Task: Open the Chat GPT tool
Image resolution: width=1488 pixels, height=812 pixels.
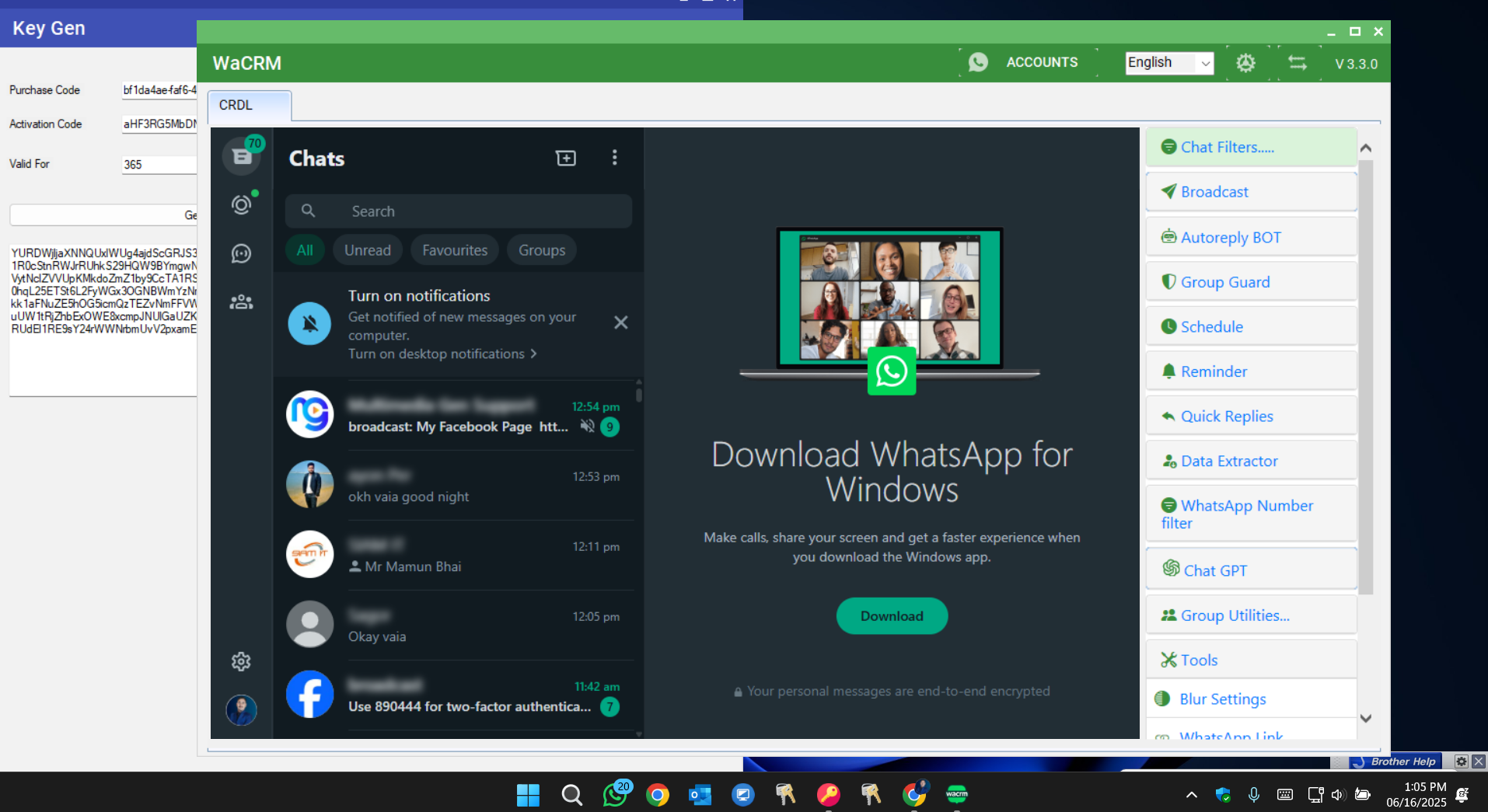Action: [x=1251, y=570]
